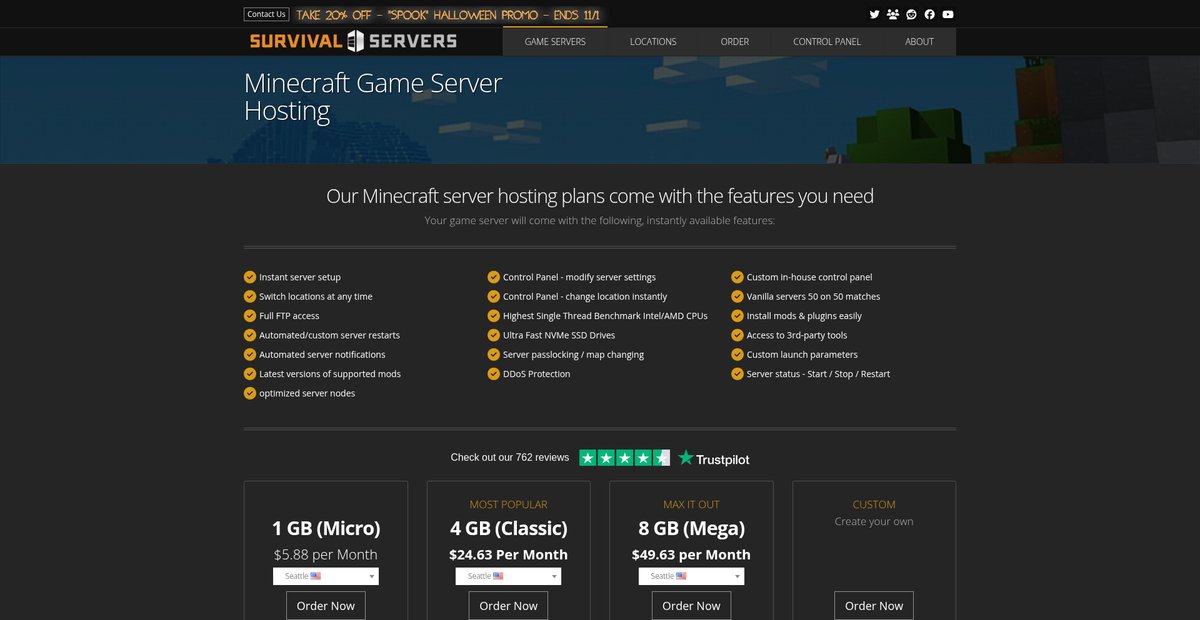Click the Minecraft Game Server Hosting heading
The height and width of the screenshot is (620, 1200).
click(373, 96)
